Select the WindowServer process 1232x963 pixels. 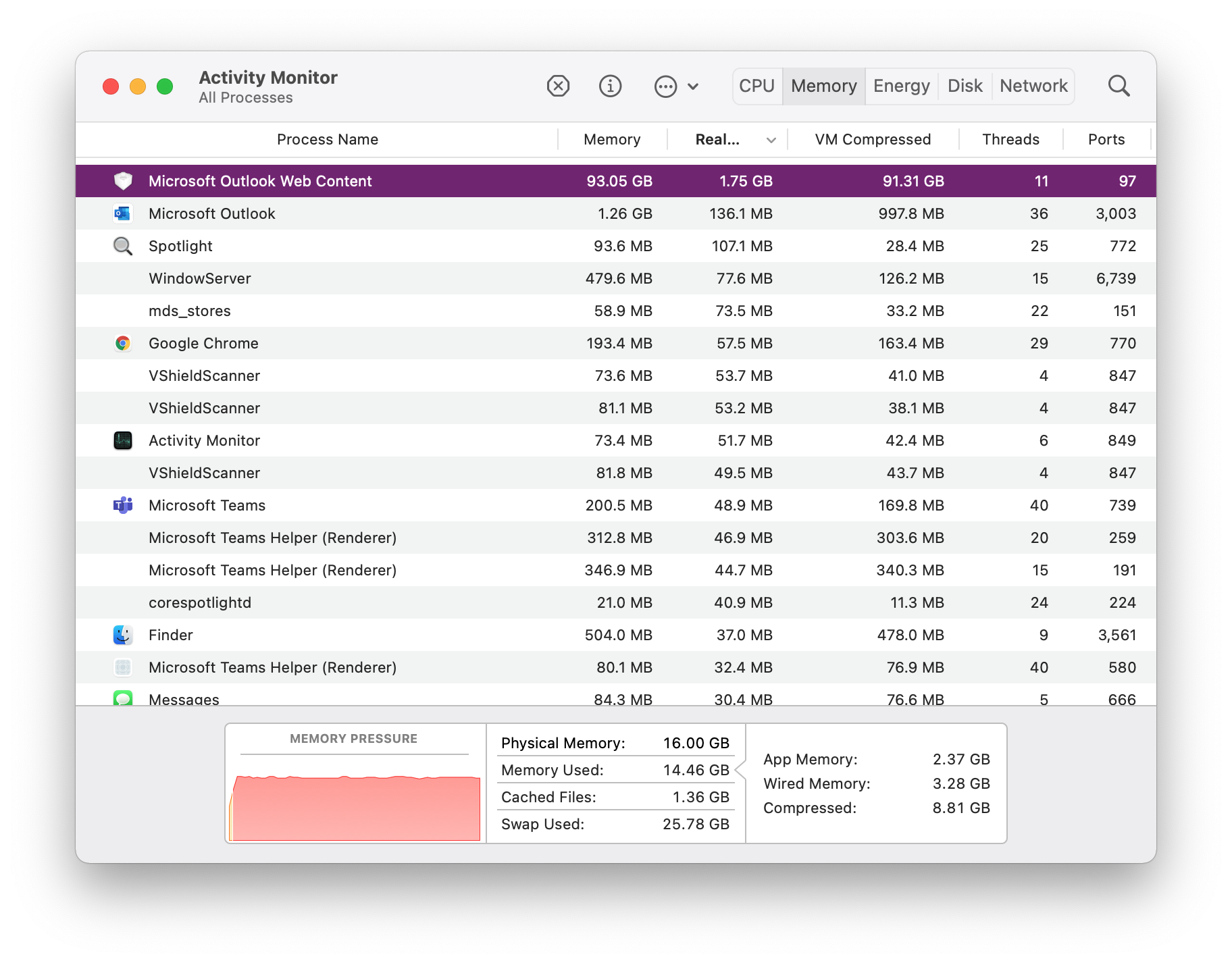coord(616,278)
